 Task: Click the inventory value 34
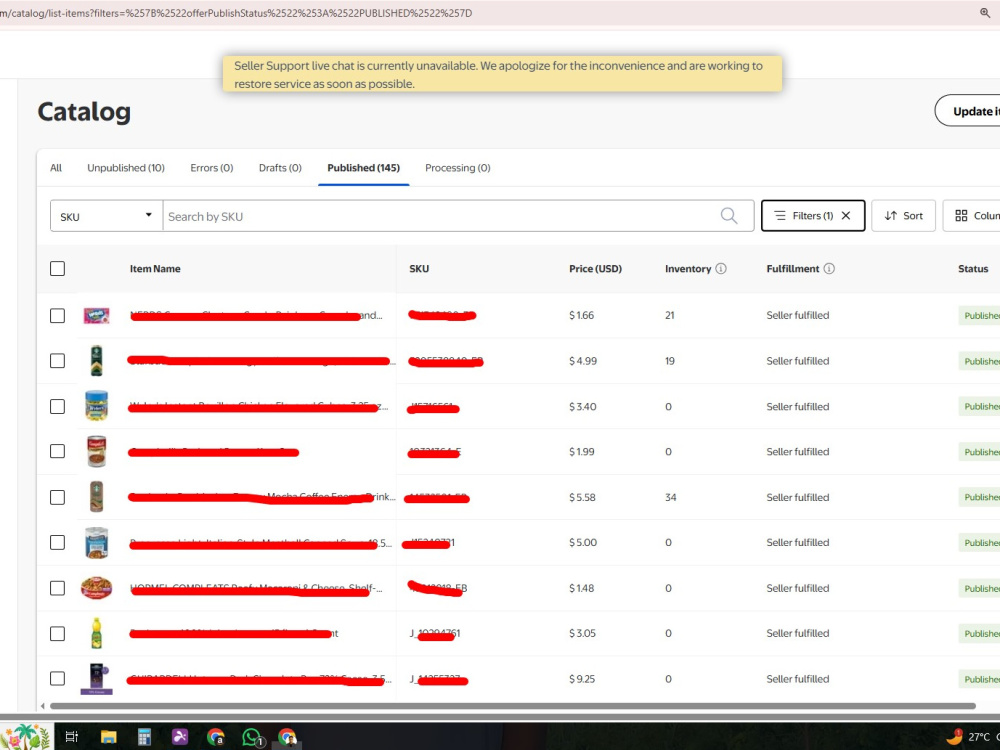[671, 497]
